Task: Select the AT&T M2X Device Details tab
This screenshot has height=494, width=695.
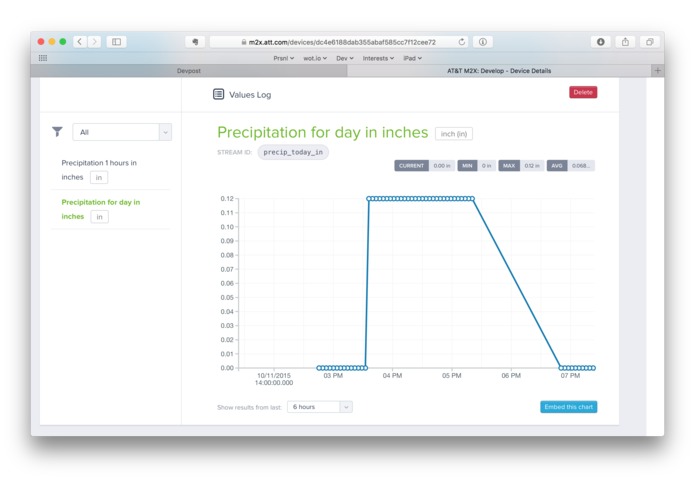Action: point(499,70)
